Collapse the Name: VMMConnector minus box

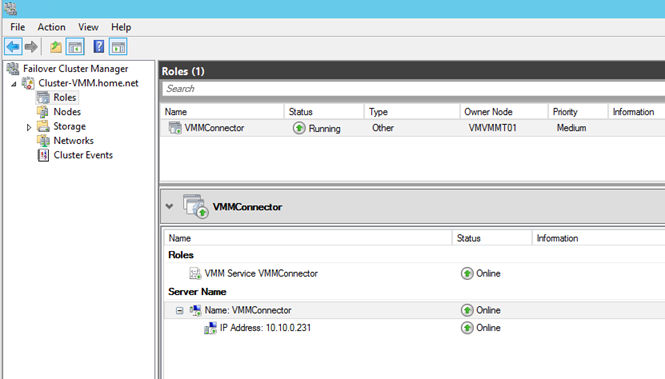click(x=180, y=311)
